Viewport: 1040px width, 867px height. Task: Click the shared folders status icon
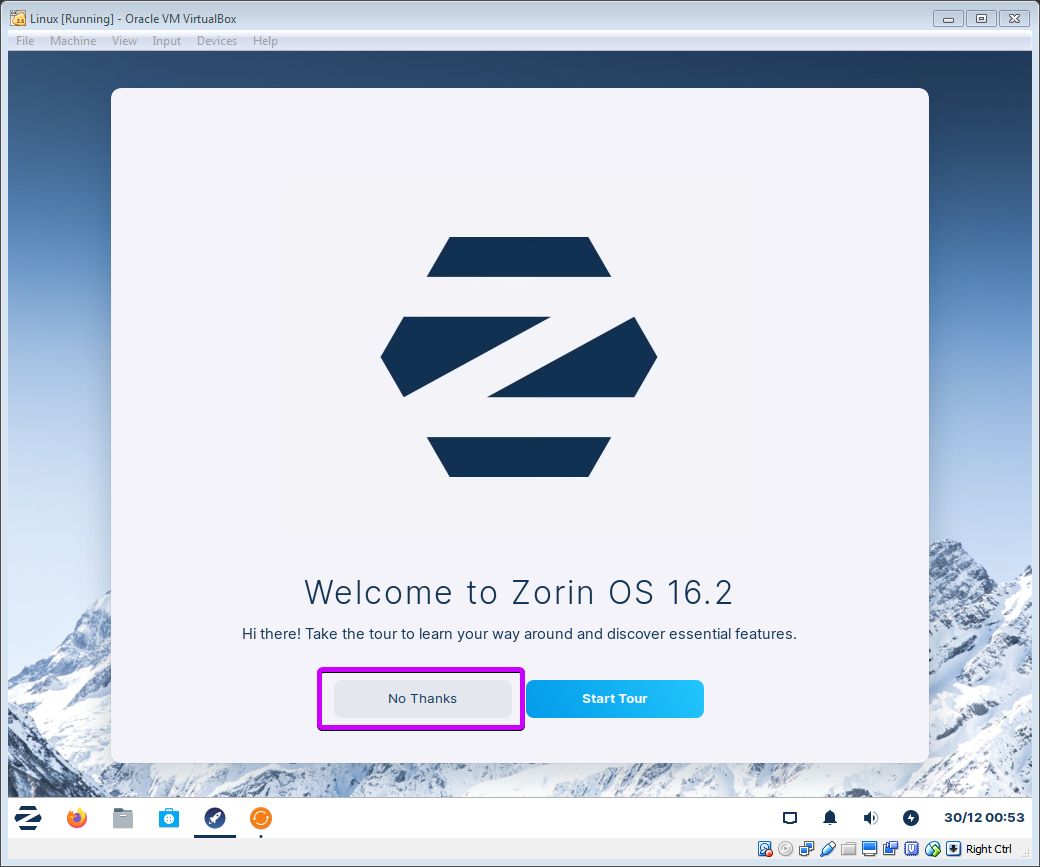(x=848, y=849)
